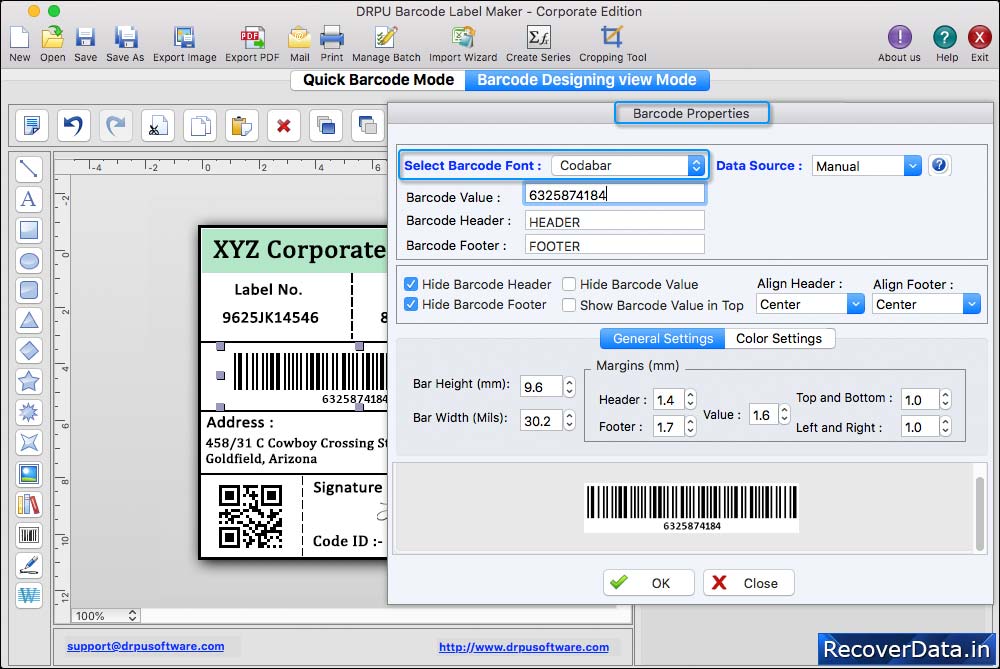The image size is (1000, 669).
Task: Click the Barcode Value input field
Action: (x=615, y=195)
